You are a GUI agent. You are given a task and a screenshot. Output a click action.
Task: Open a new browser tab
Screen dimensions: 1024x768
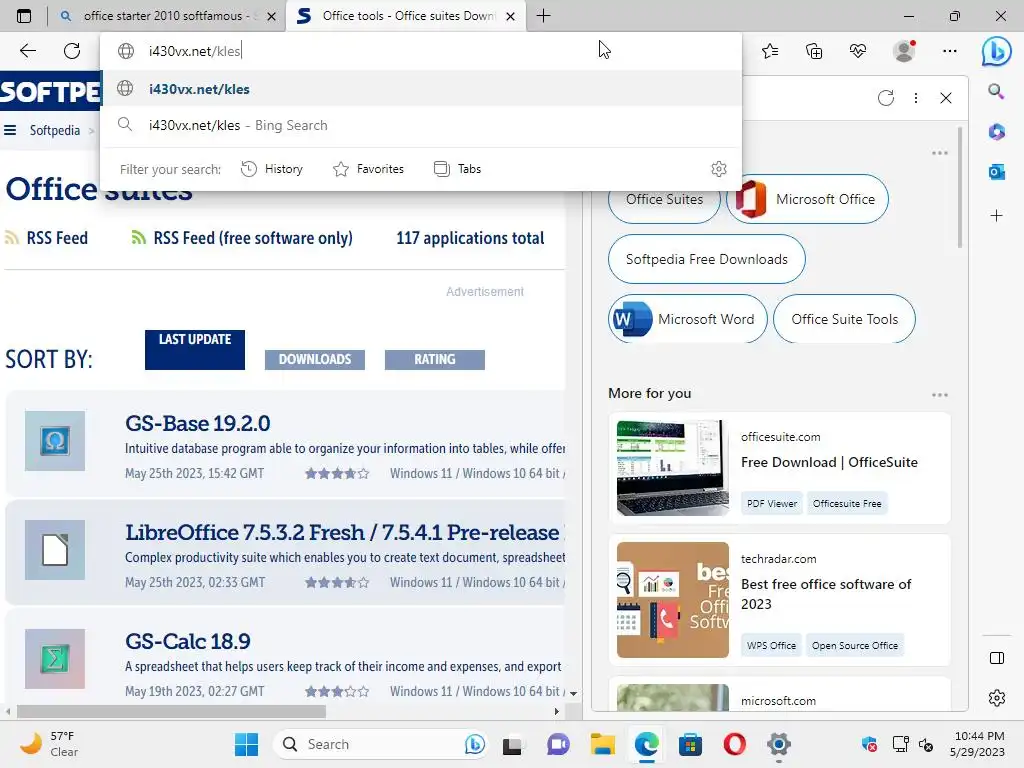[543, 16]
